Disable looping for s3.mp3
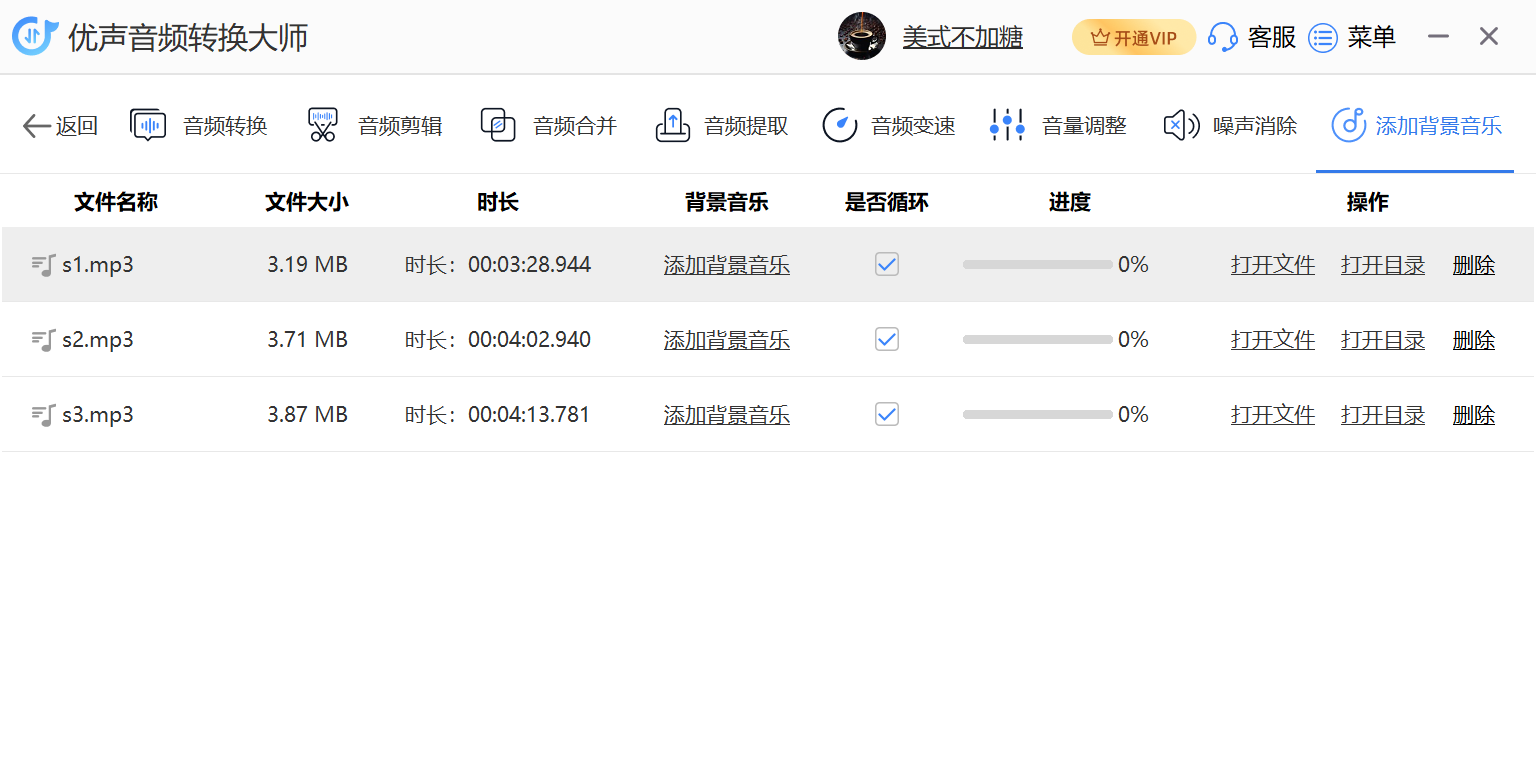This screenshot has height=768, width=1536. 887,415
